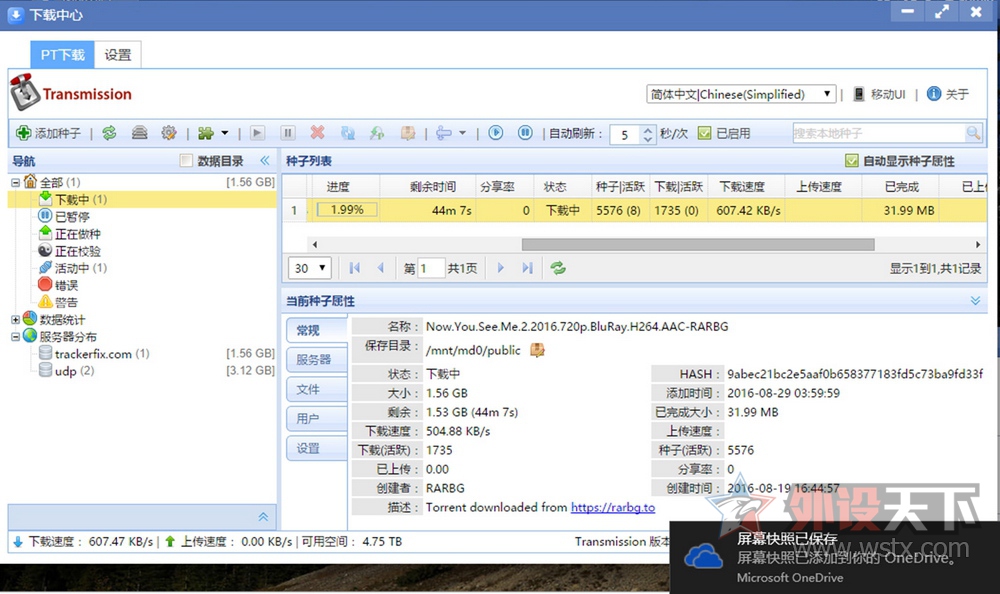Click the search magnifier icon

973,133
